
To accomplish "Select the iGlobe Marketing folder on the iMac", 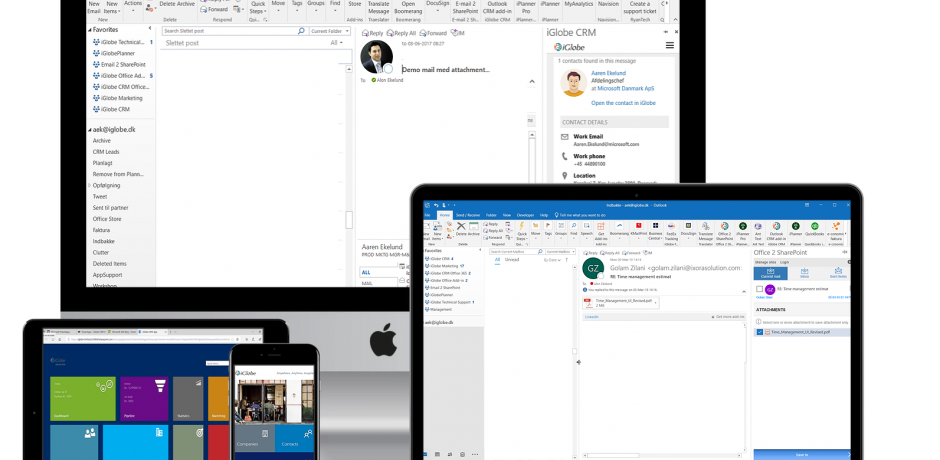I will (122, 98).
